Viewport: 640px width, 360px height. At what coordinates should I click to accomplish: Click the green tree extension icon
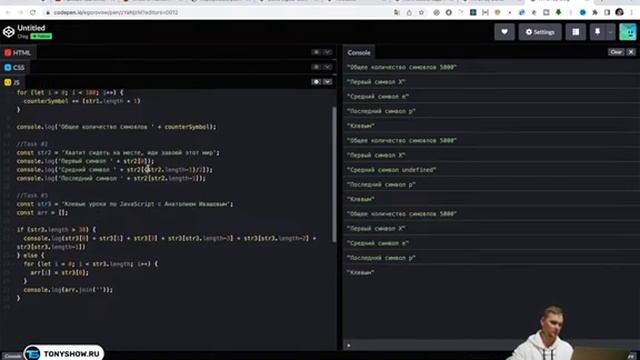pos(558,13)
